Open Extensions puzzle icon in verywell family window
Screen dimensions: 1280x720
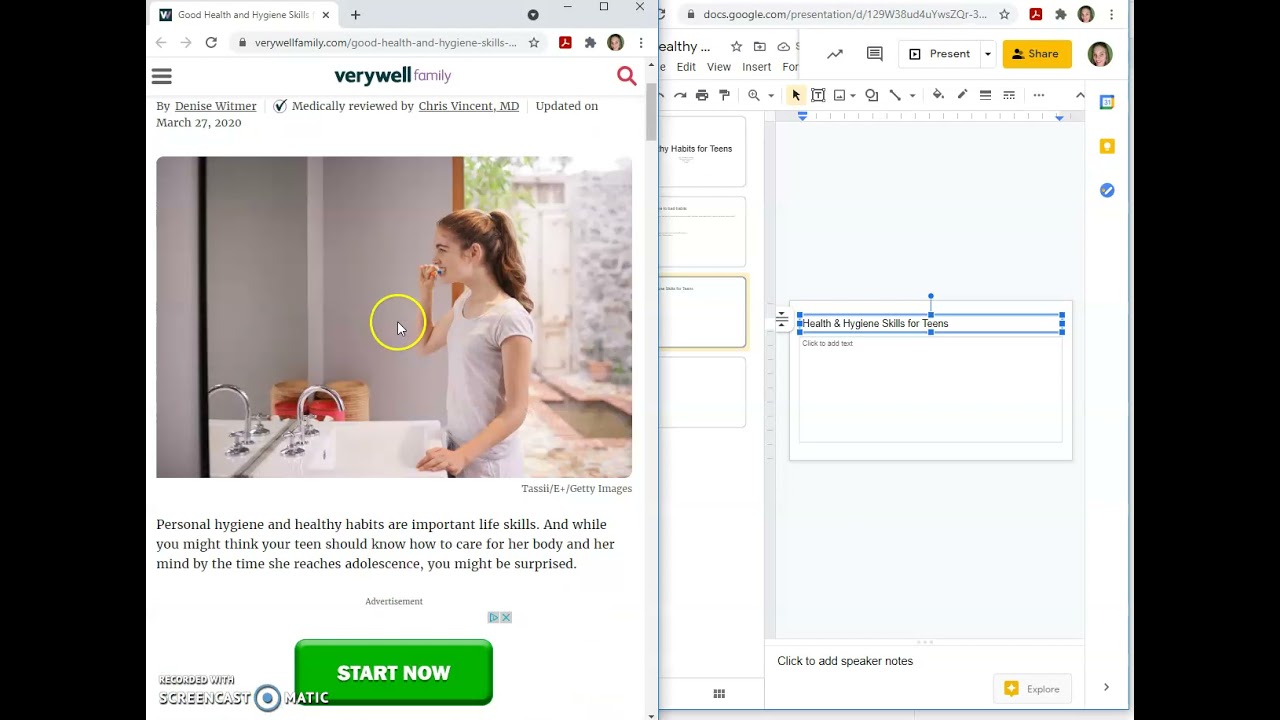tap(590, 43)
